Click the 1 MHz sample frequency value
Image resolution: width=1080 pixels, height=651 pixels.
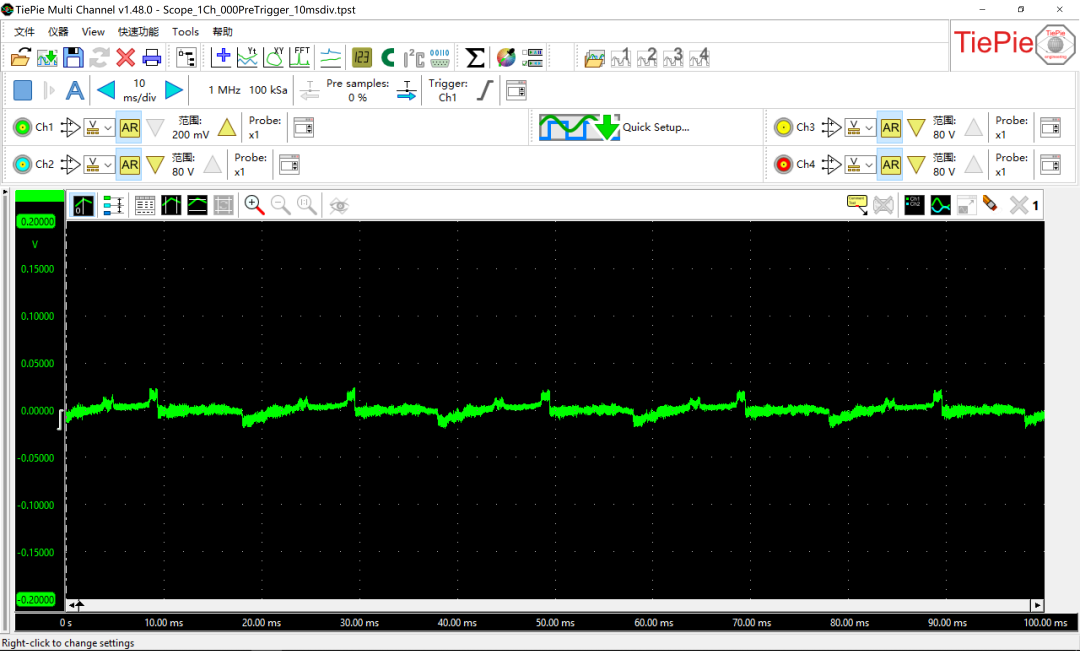(225, 90)
